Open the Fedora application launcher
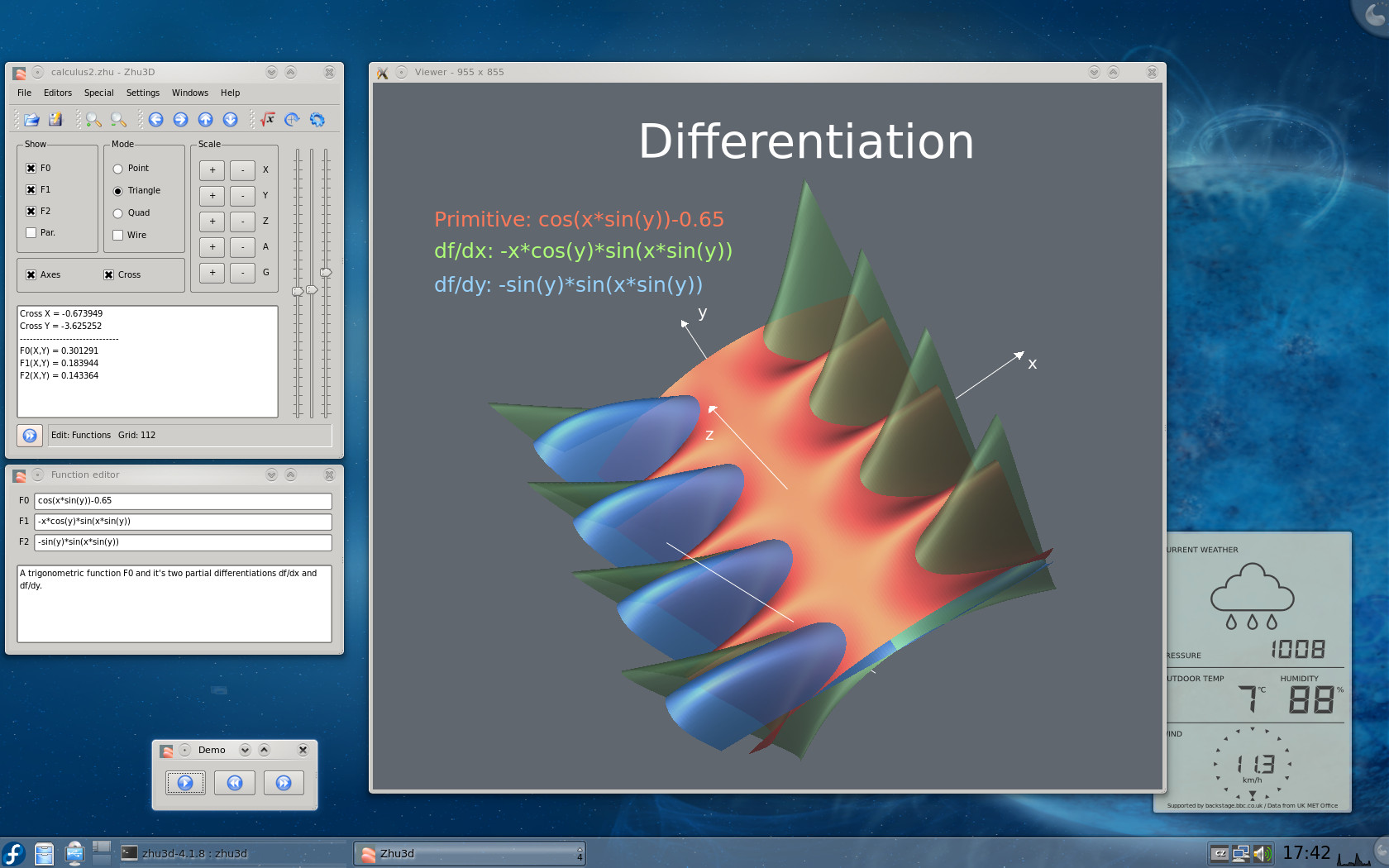 coord(13,853)
